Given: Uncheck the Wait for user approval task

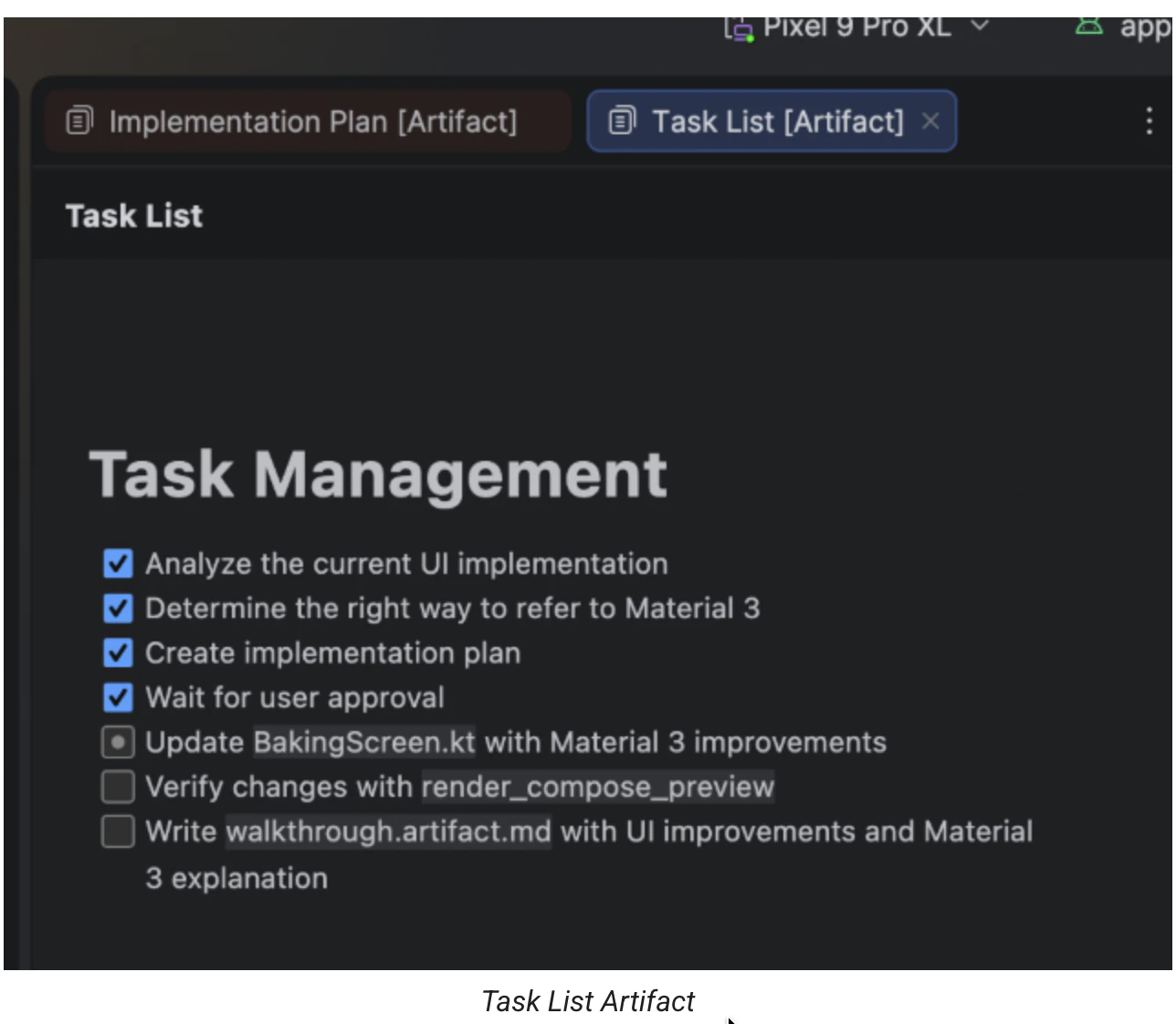Looking at the screenshot, I should (x=118, y=697).
